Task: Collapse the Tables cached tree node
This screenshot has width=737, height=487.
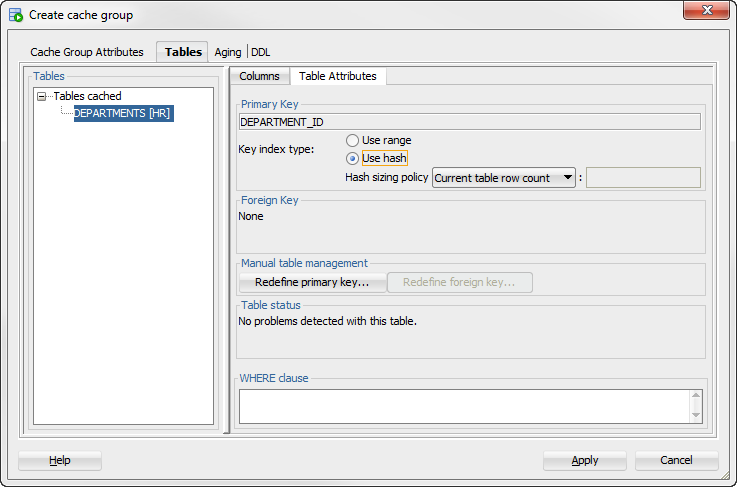Action: click(42, 96)
